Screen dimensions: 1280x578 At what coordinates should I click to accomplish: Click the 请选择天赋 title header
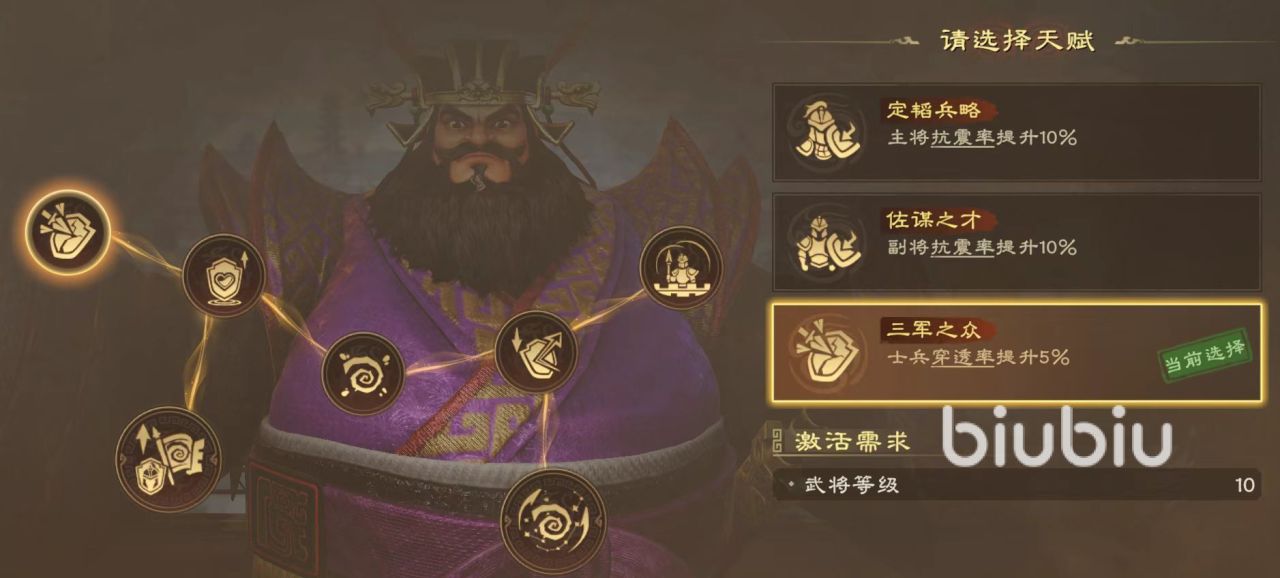tap(1017, 41)
